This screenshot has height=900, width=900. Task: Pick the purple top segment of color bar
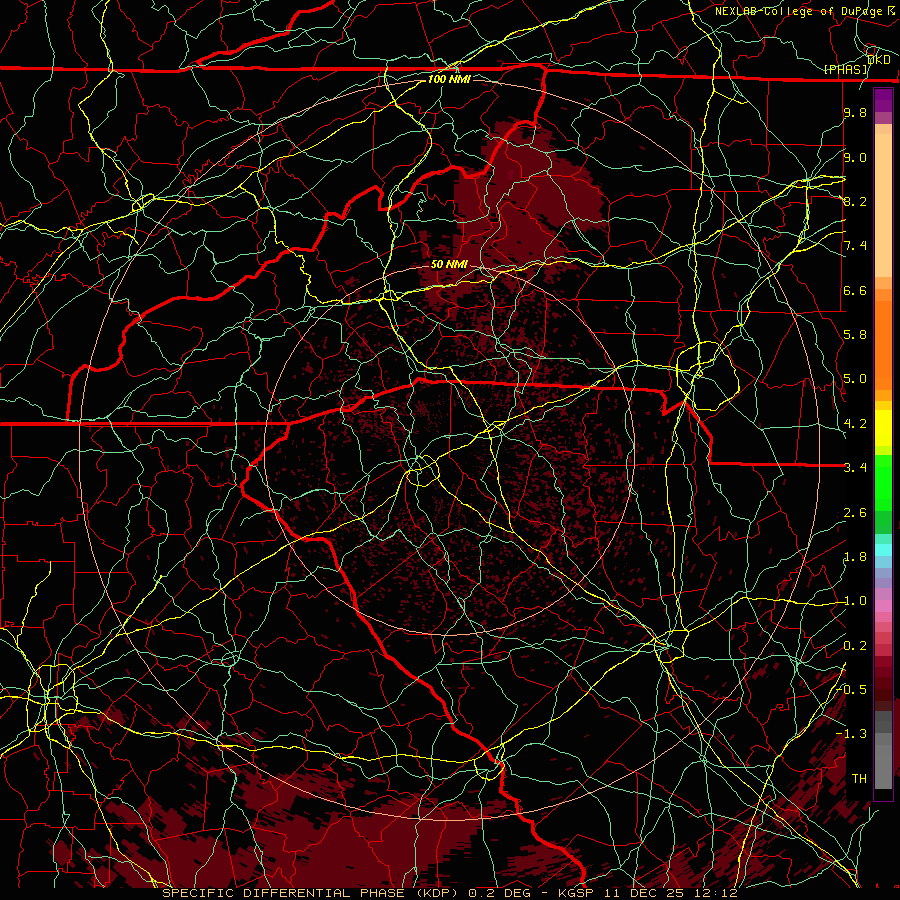pyautogui.click(x=883, y=100)
